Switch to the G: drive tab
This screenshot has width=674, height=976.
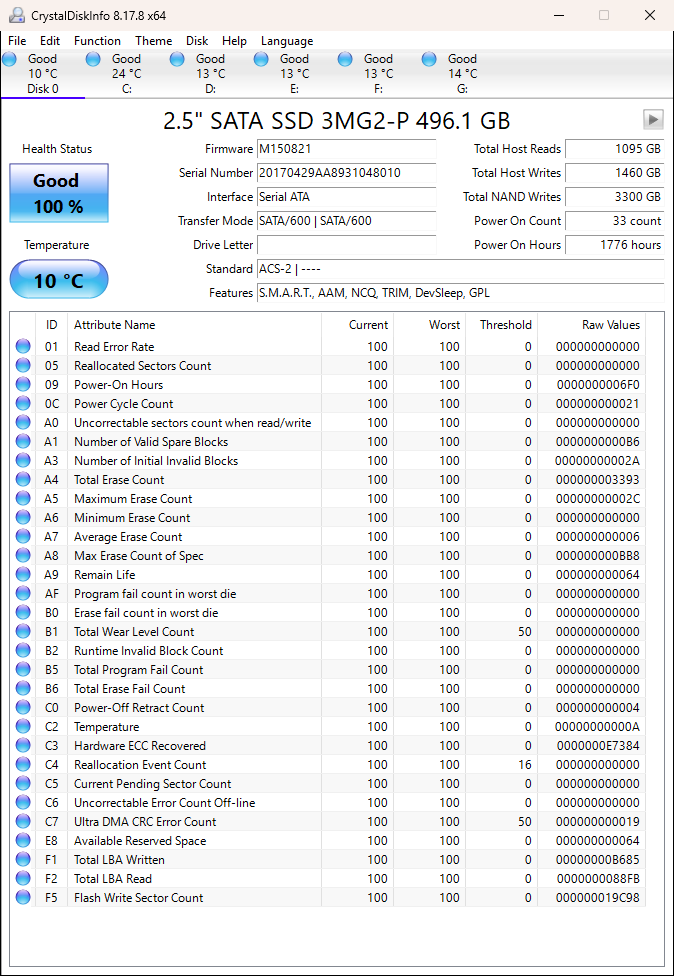pos(461,74)
